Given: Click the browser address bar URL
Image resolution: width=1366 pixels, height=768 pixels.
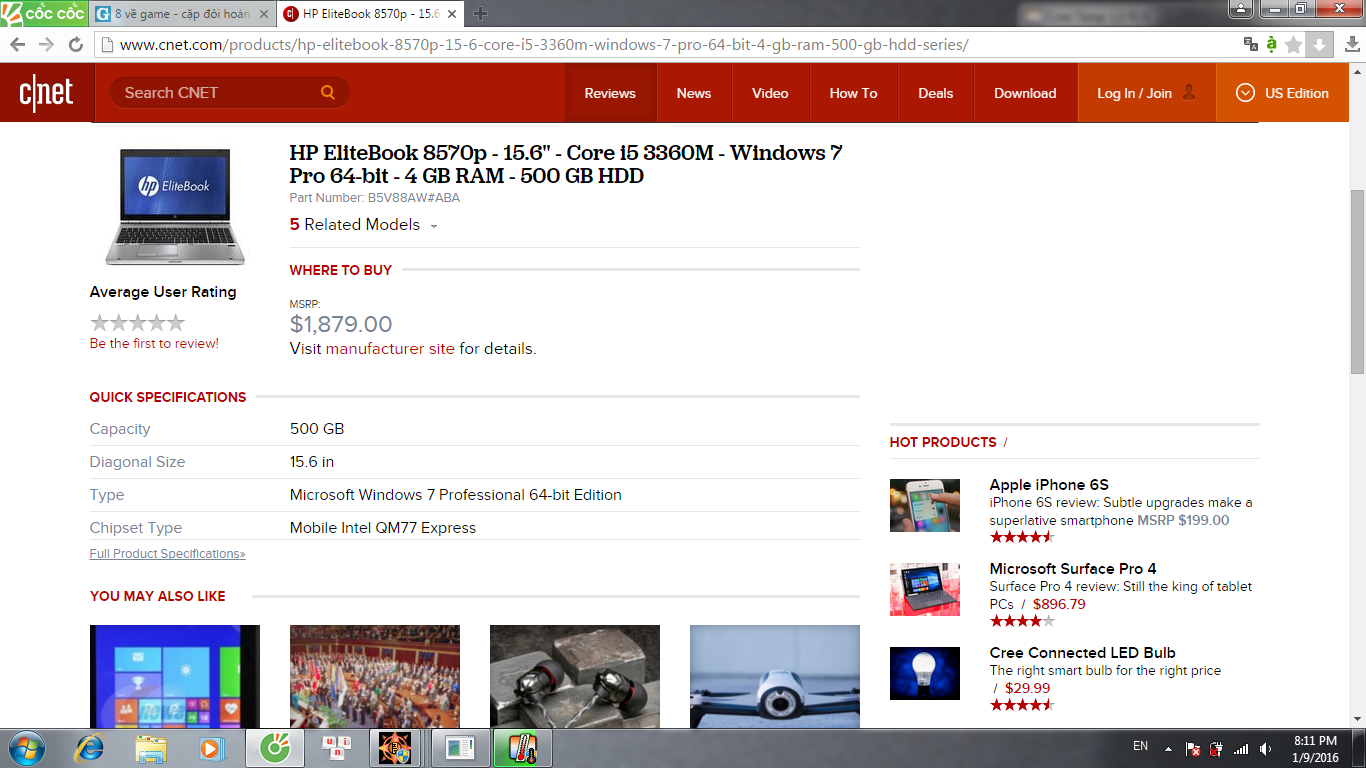Looking at the screenshot, I should point(544,45).
